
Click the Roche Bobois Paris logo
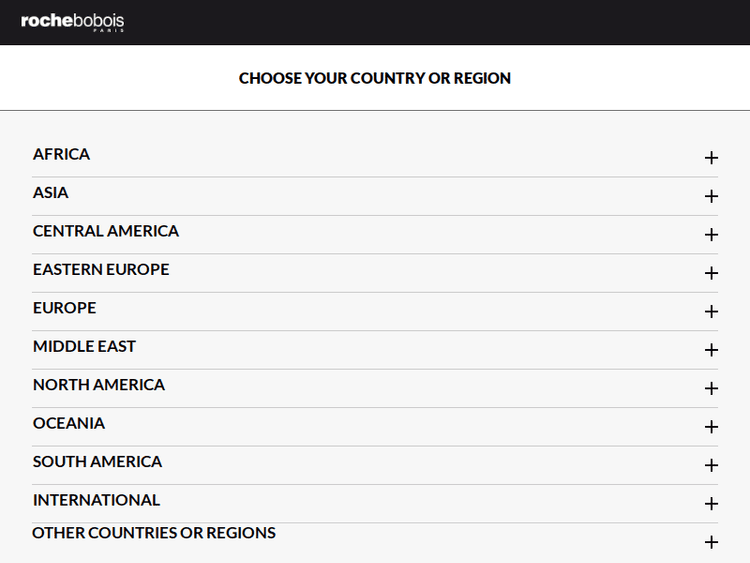pyautogui.click(x=73, y=22)
